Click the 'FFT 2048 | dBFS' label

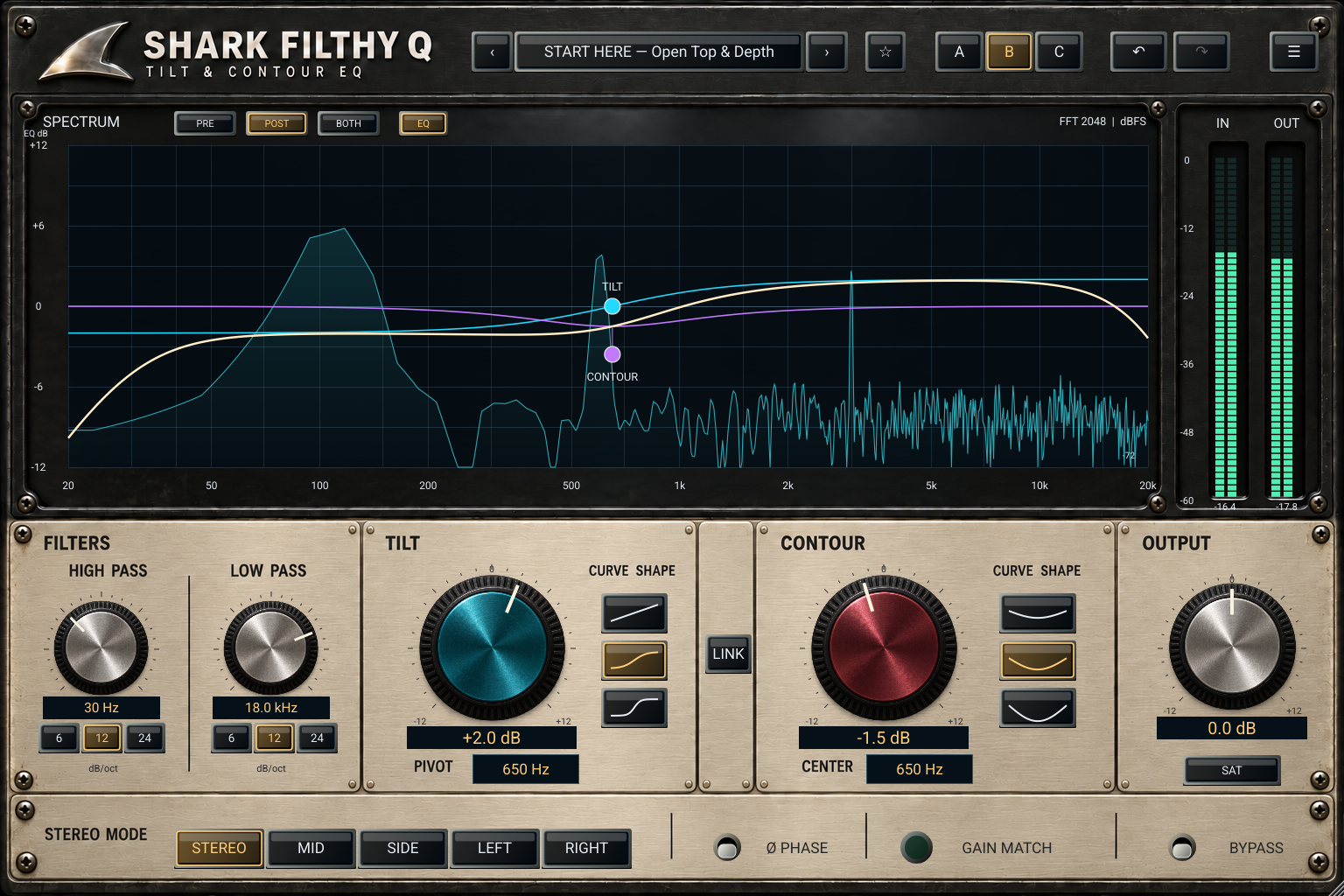1102,122
